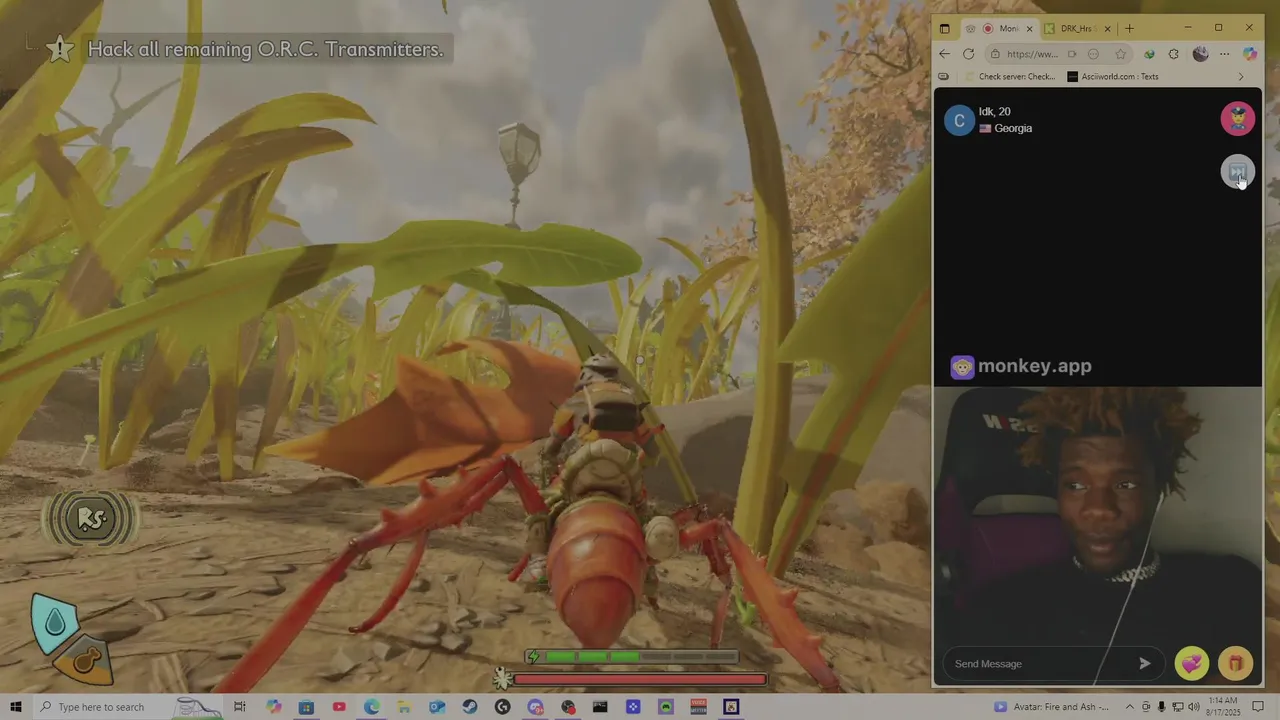The image size is (1280, 720).
Task: Show hidden system tray icons
Action: (1128, 707)
